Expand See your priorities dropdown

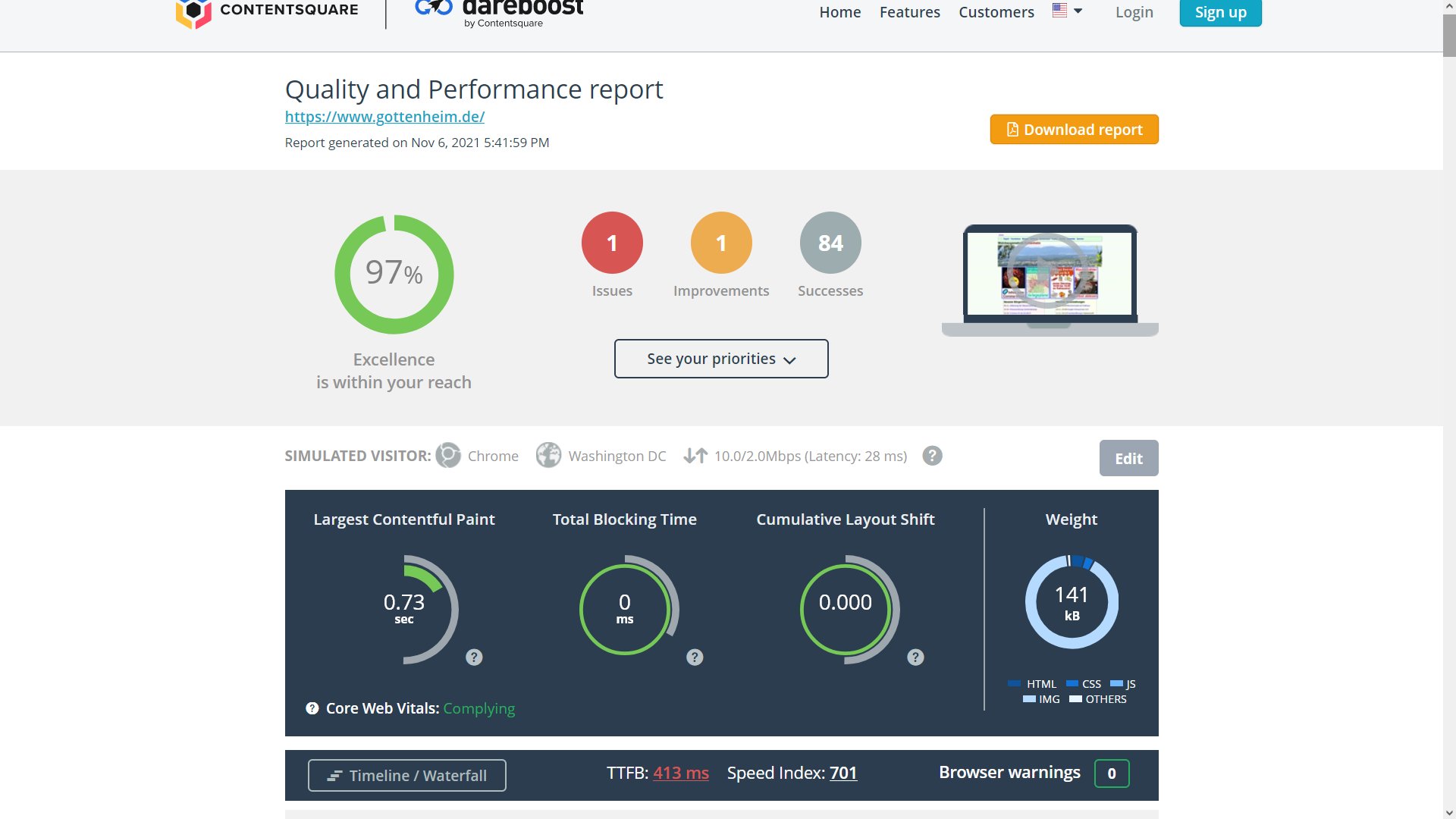[720, 359]
